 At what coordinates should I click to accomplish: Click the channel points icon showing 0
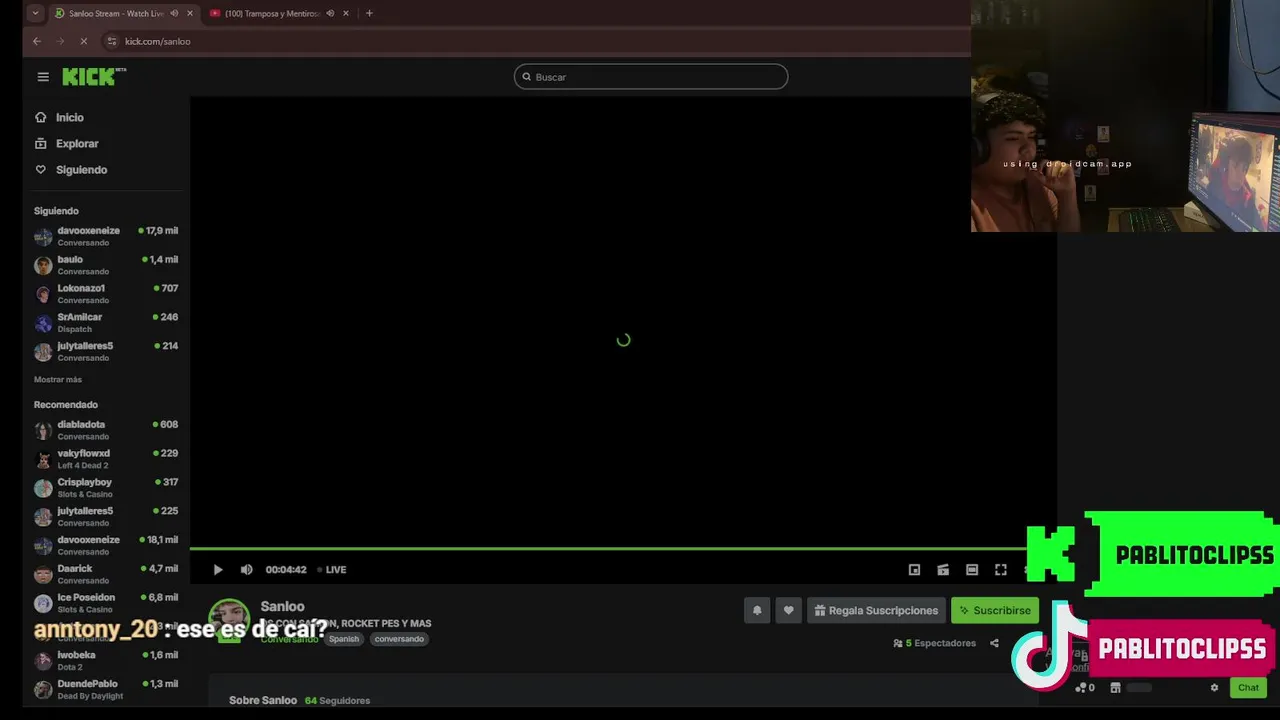tap(1084, 688)
